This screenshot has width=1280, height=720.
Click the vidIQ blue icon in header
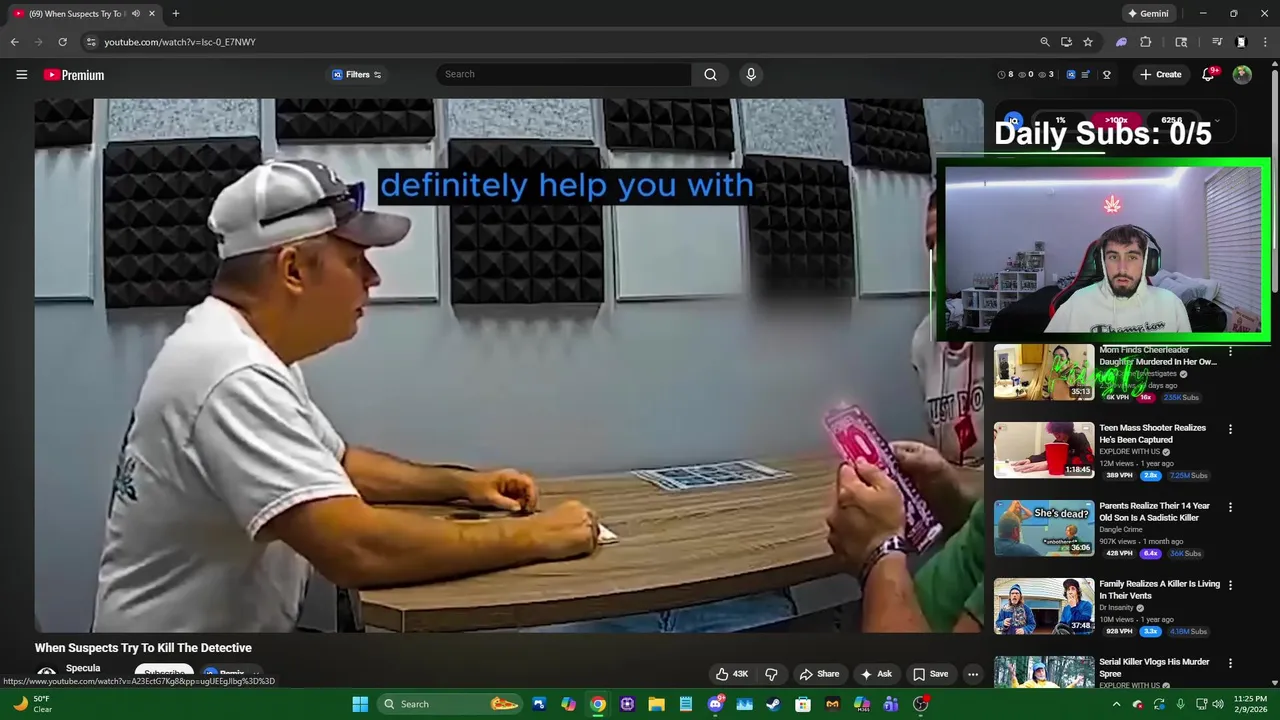1071,74
